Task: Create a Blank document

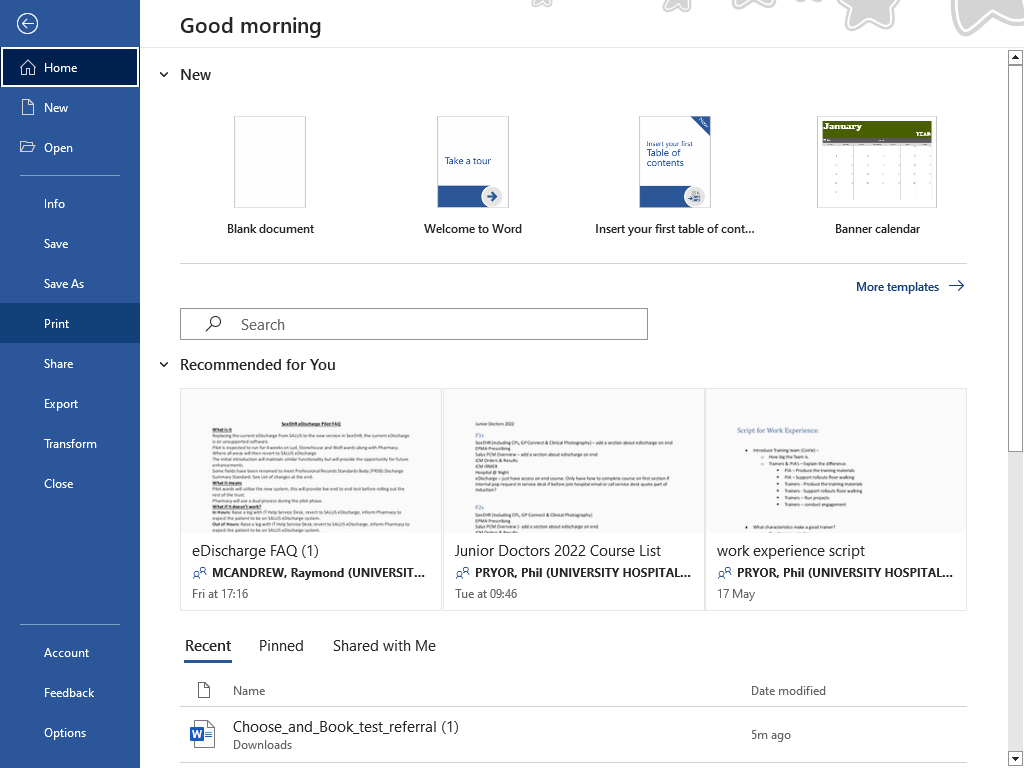Action: 270,175
